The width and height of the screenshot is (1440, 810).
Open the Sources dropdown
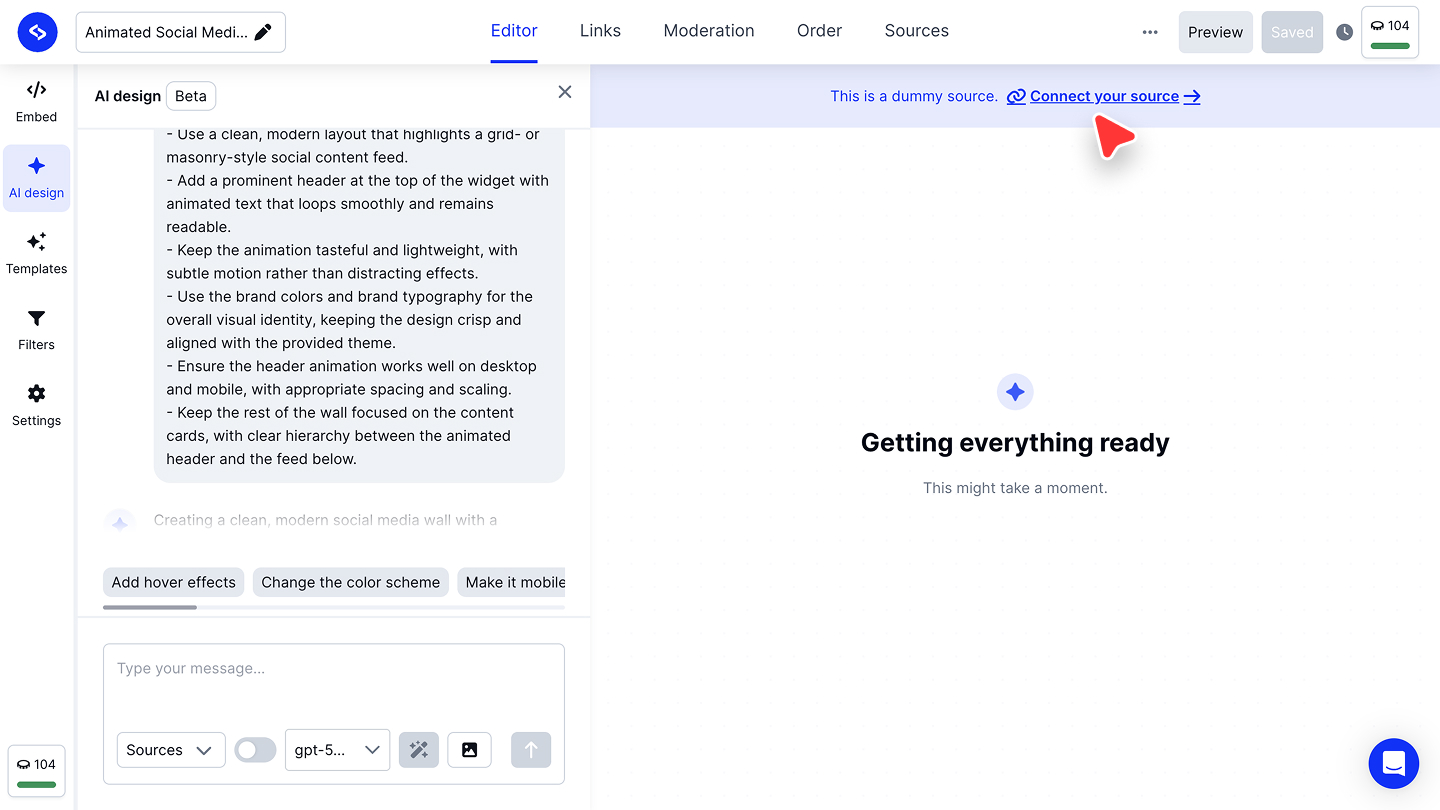[171, 750]
